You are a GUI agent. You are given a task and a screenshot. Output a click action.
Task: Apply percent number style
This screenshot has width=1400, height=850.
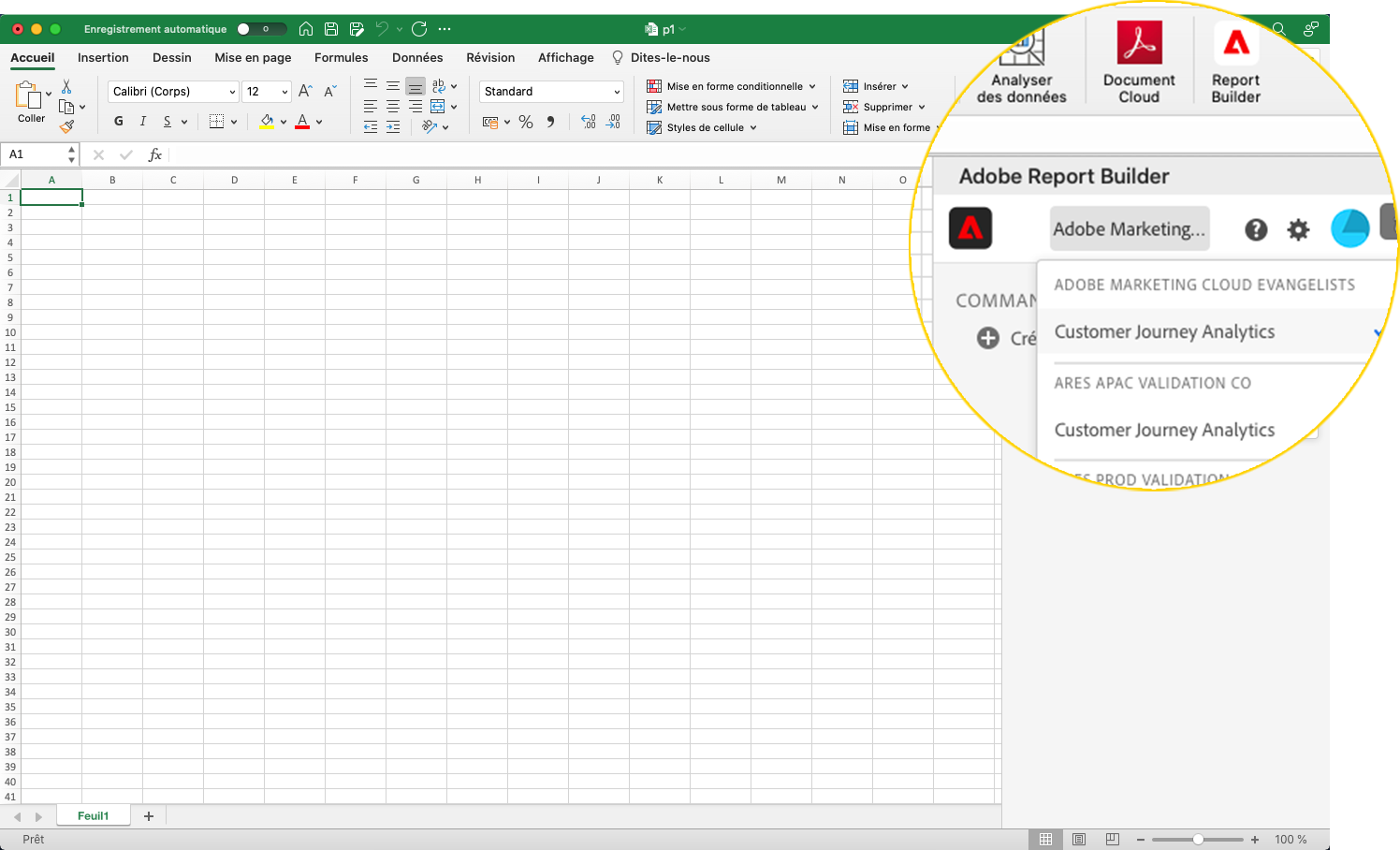pos(526,122)
